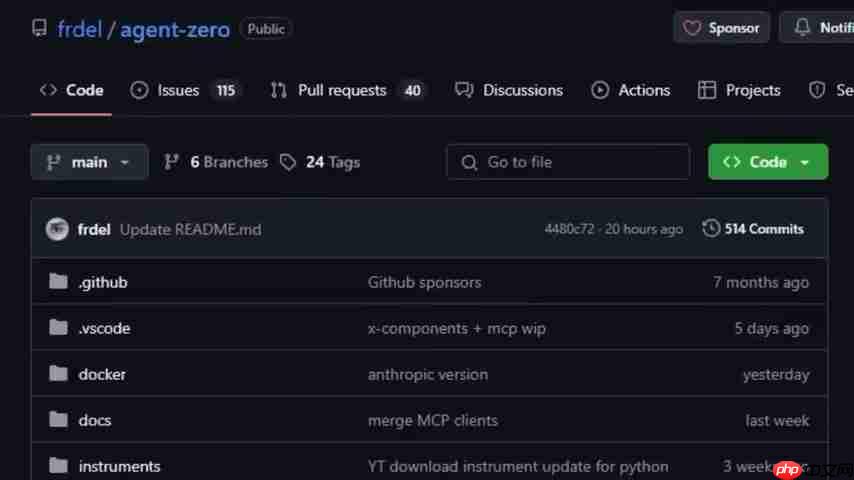Open the frdel owner link
This screenshot has height=480, width=854.
pyautogui.click(x=80, y=29)
